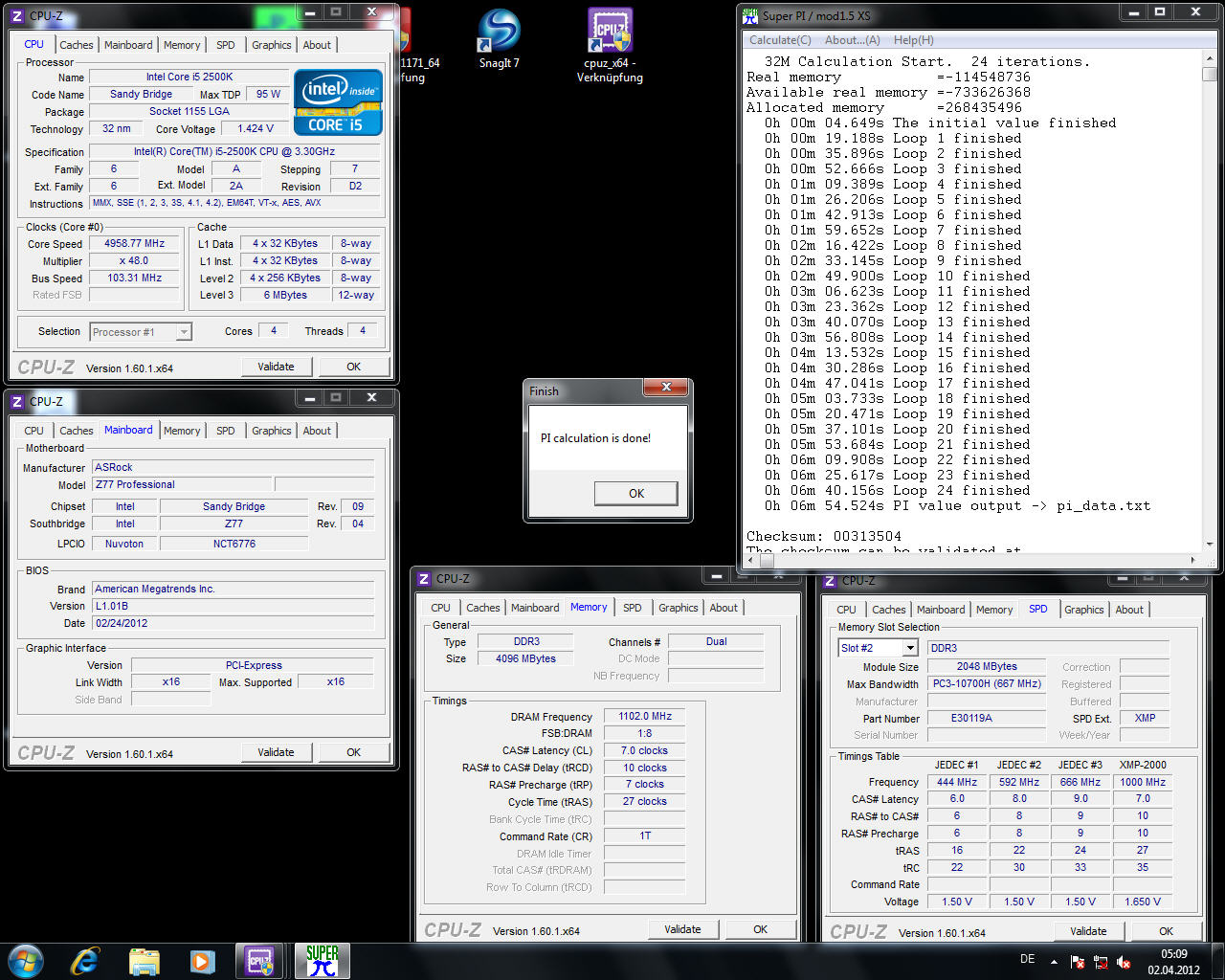Click SPD Ext. XMP field
The width and height of the screenshot is (1225, 980).
tap(1145, 718)
